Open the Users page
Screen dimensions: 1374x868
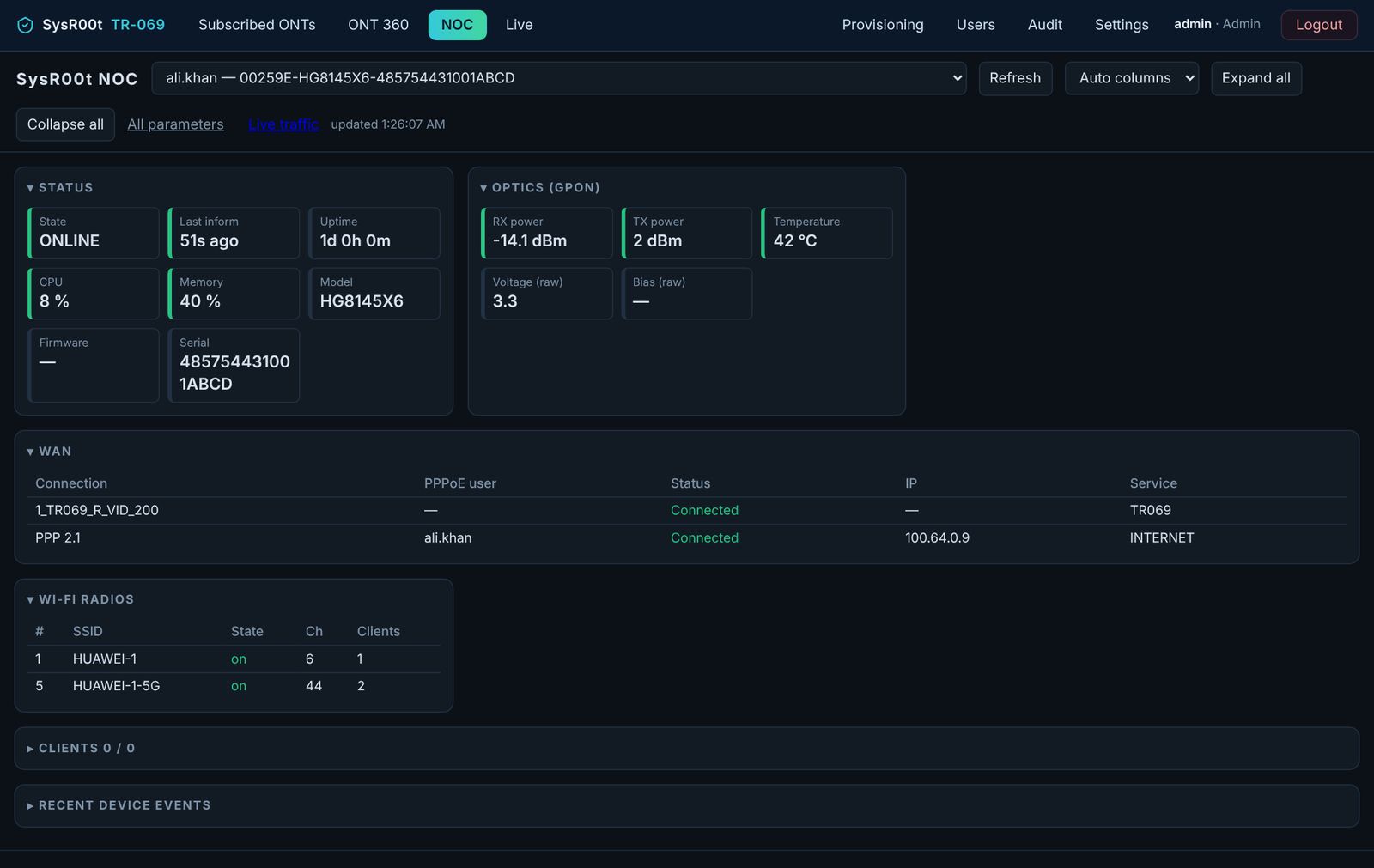pyautogui.click(x=976, y=25)
